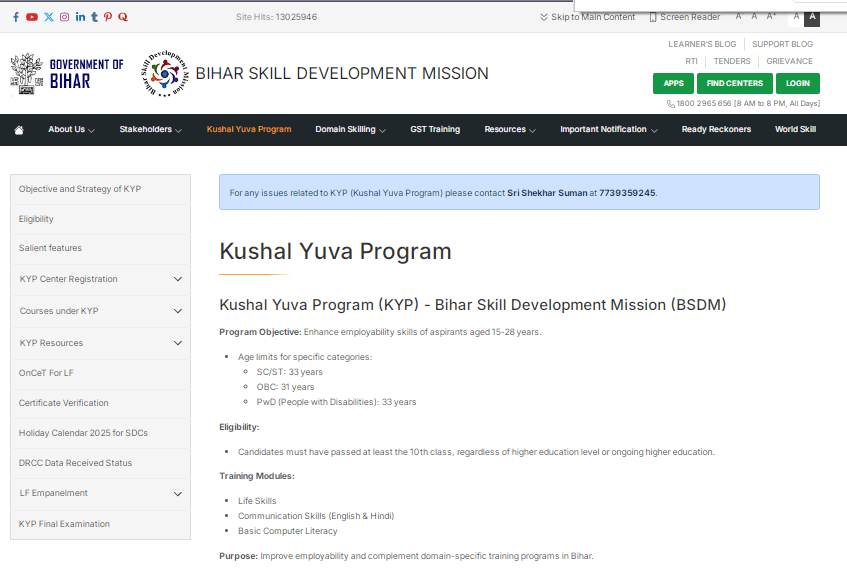
Task: Open the Pinterest icon link
Action: 108,17
